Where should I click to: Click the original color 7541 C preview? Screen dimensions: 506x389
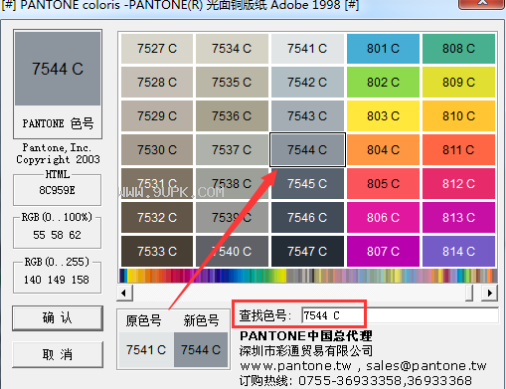(x=146, y=350)
